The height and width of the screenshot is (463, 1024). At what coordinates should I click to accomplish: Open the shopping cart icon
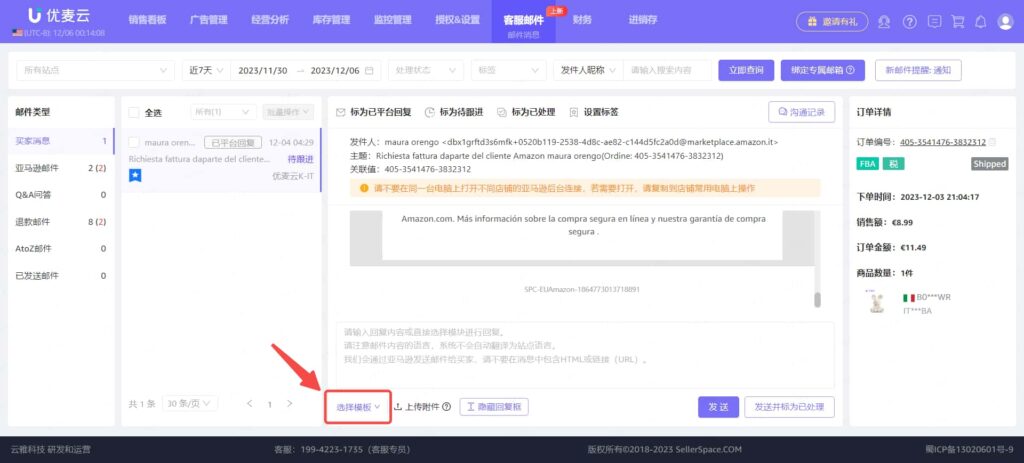click(x=958, y=22)
